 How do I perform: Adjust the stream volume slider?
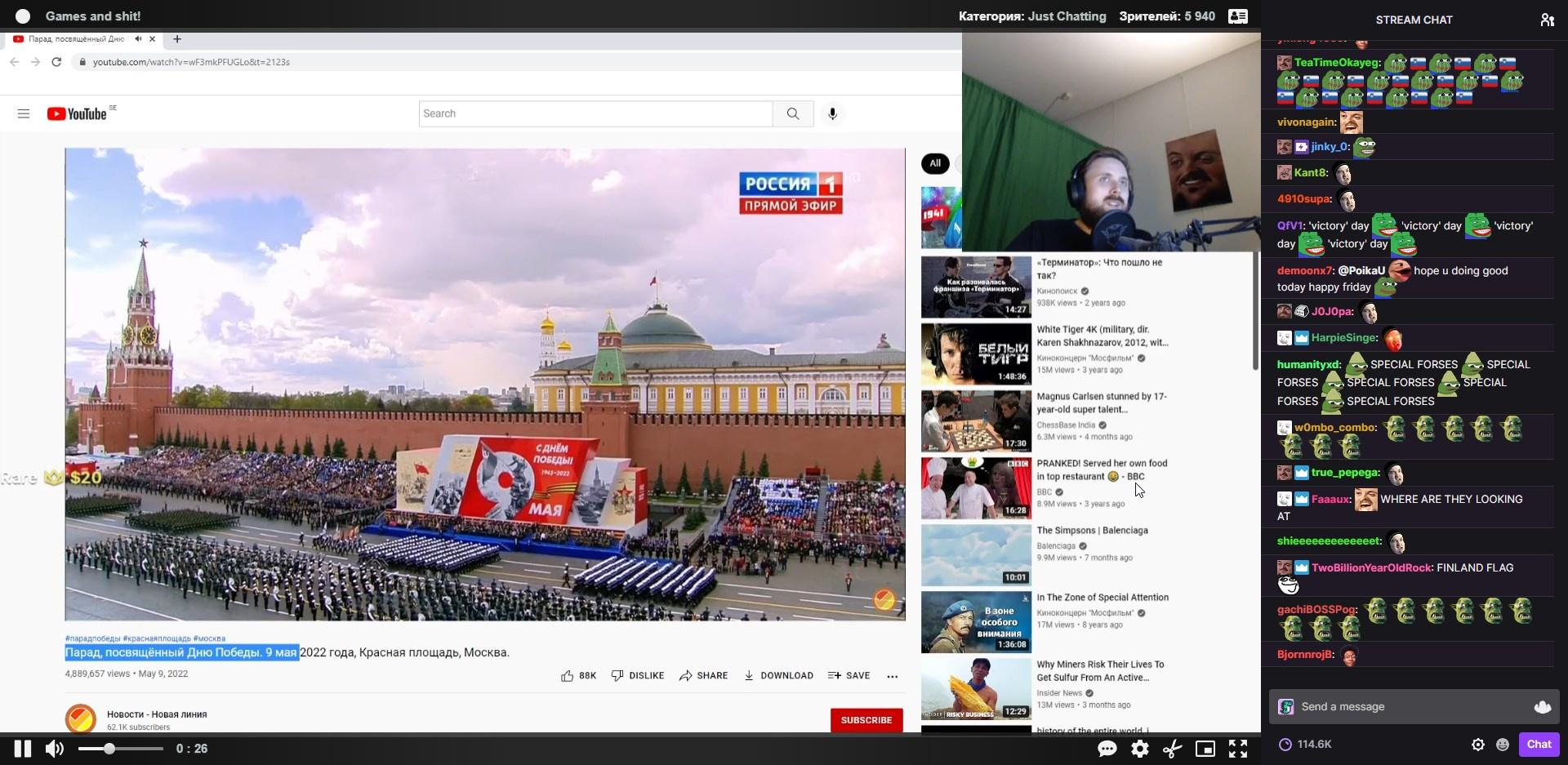pyautogui.click(x=109, y=749)
